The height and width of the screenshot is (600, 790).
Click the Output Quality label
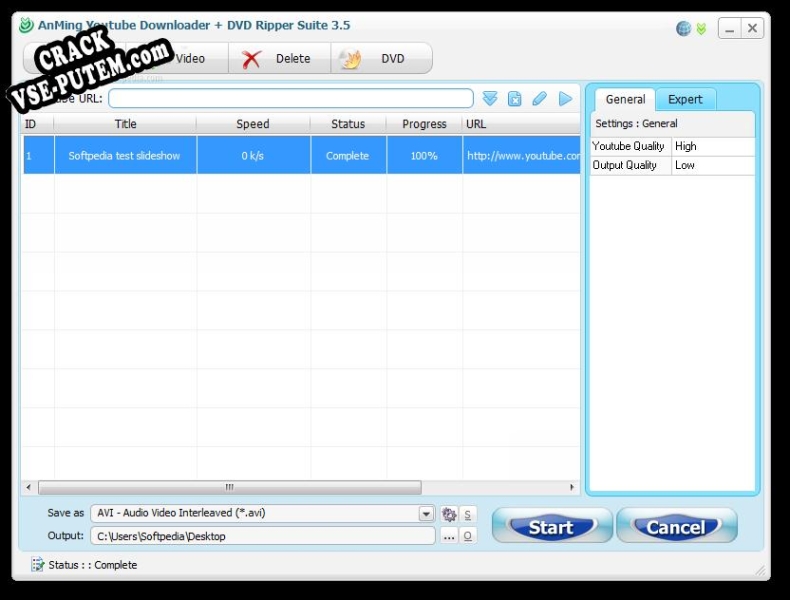[x=625, y=165]
